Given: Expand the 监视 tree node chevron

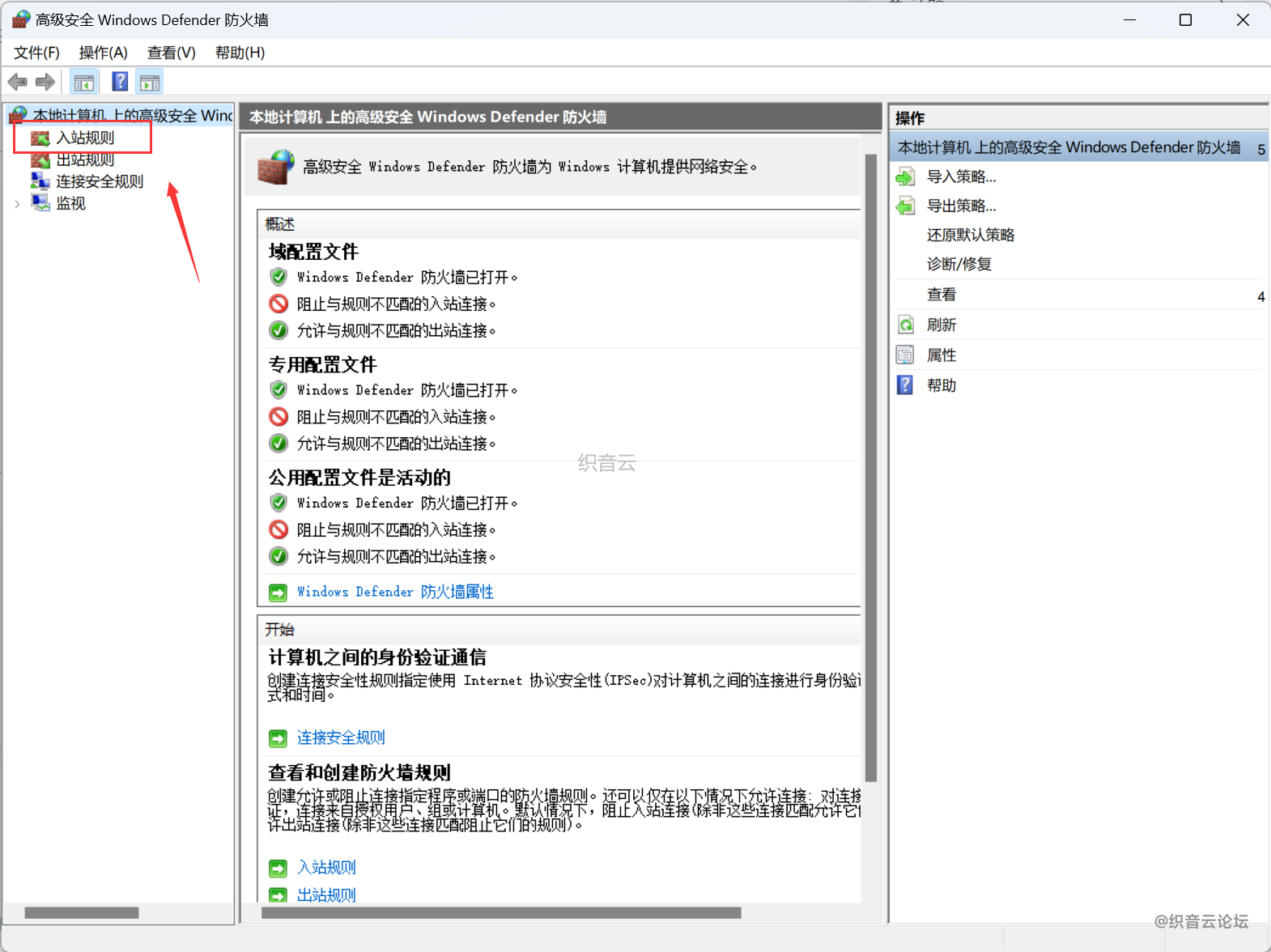Looking at the screenshot, I should pyautogui.click(x=17, y=204).
